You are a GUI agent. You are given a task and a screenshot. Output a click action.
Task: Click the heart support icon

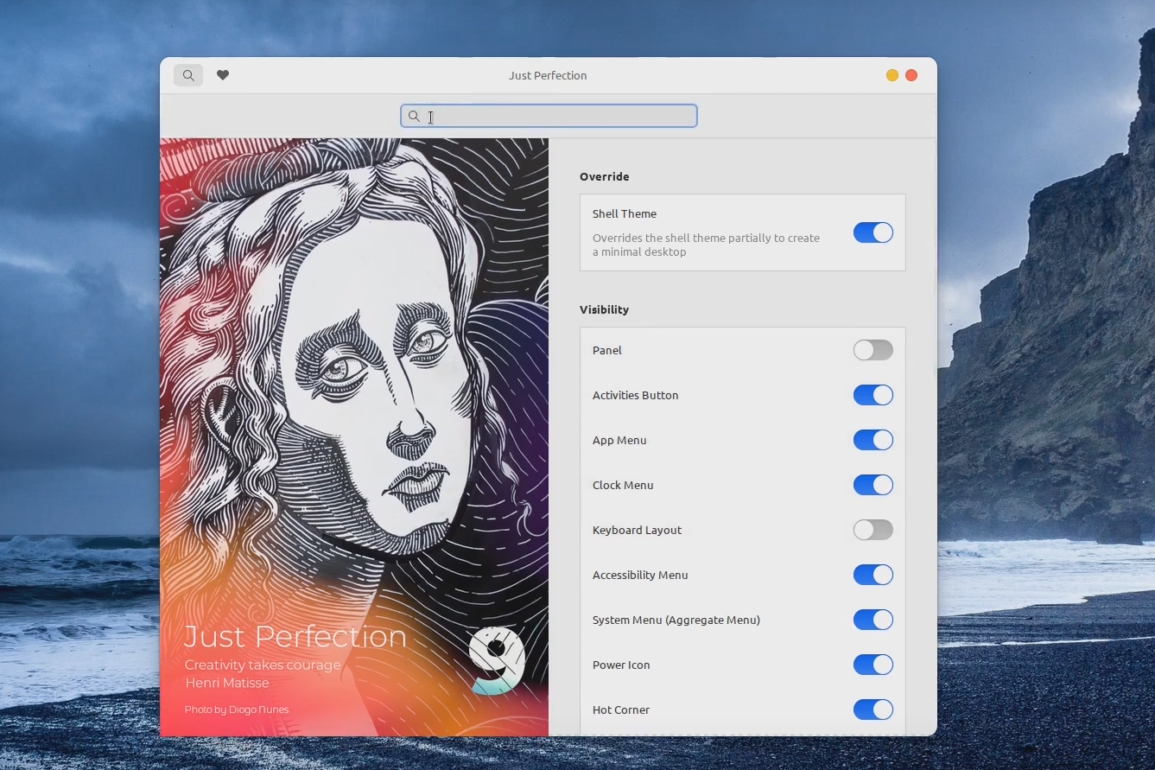223,75
